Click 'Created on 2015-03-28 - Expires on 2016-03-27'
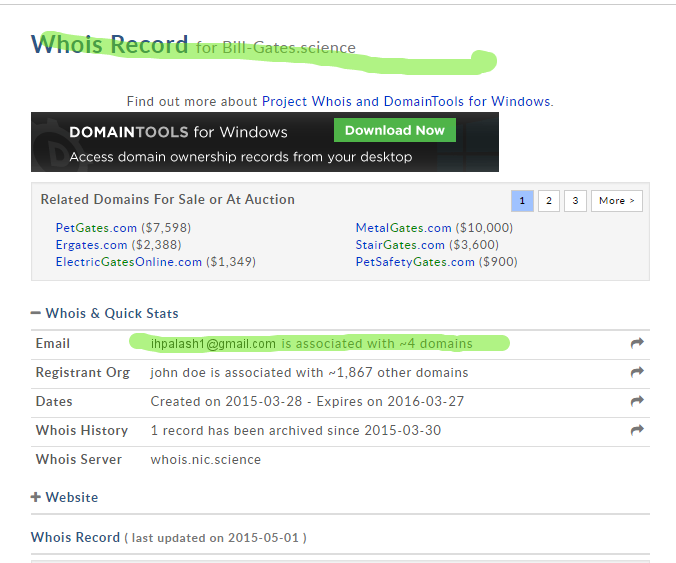Screen dimensions: 676x563 click(307, 401)
